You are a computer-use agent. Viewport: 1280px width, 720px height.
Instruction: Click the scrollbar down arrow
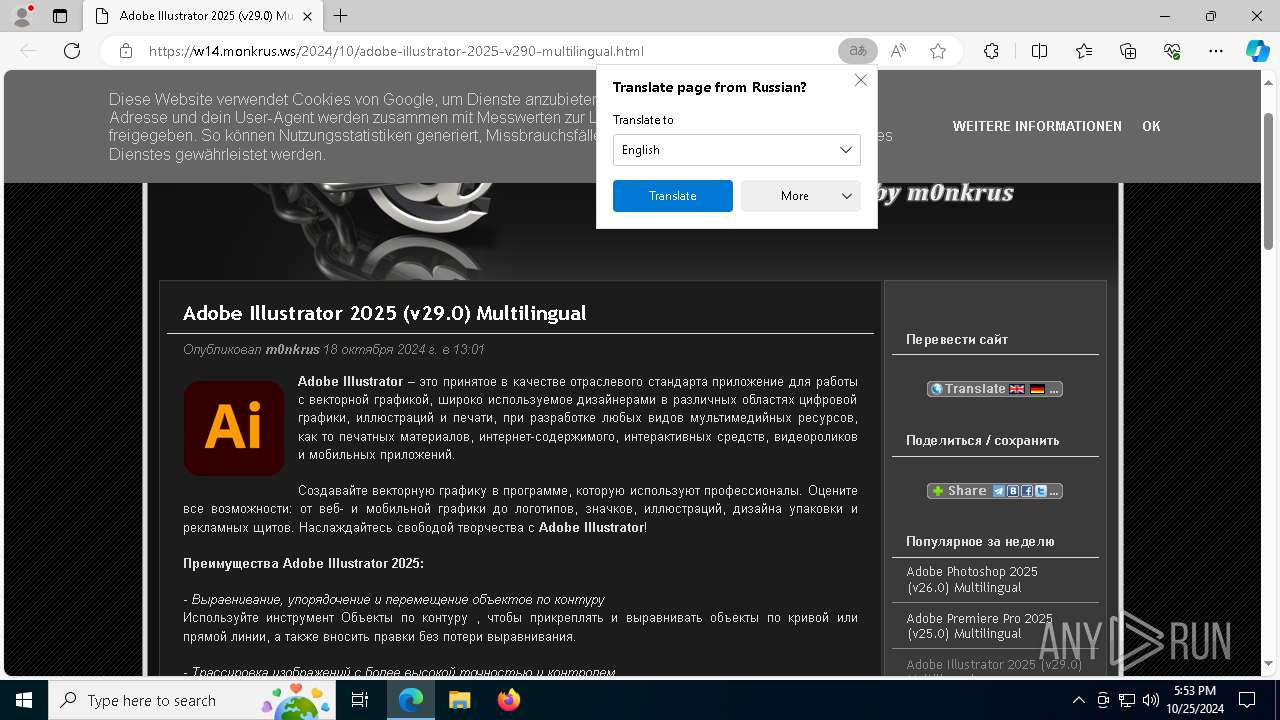[x=1269, y=663]
